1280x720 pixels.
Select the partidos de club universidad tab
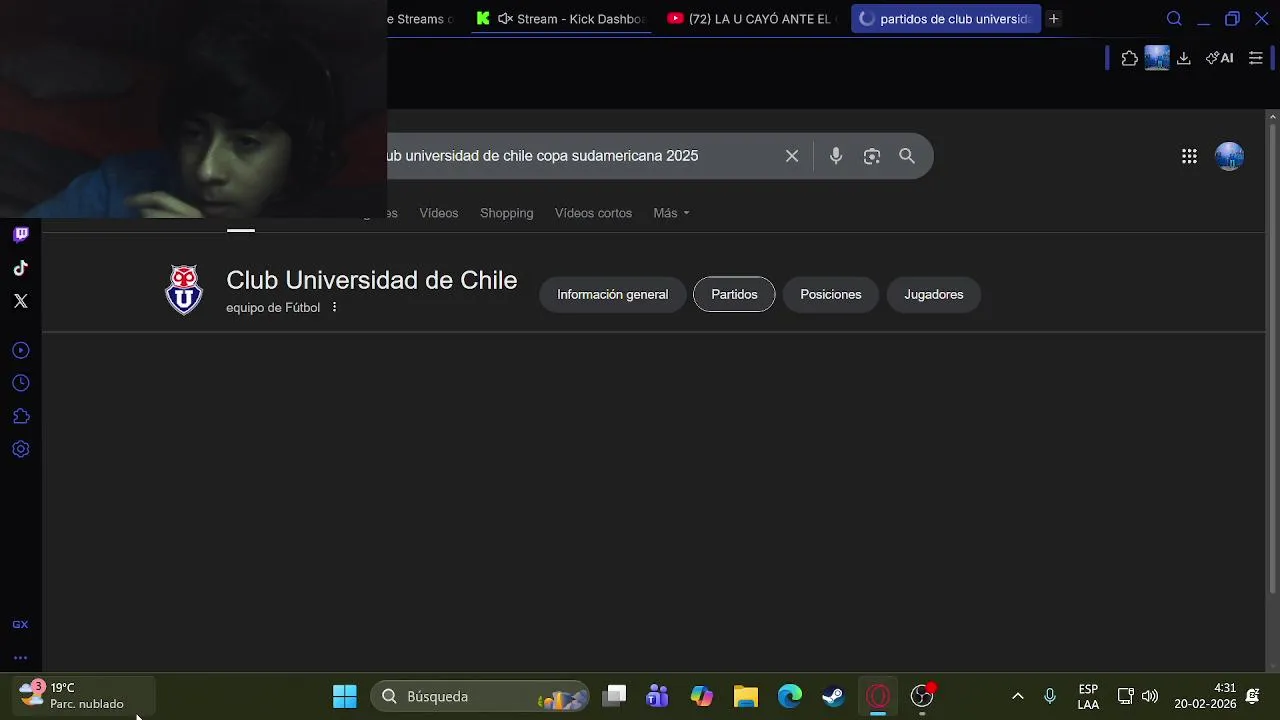[x=946, y=19]
